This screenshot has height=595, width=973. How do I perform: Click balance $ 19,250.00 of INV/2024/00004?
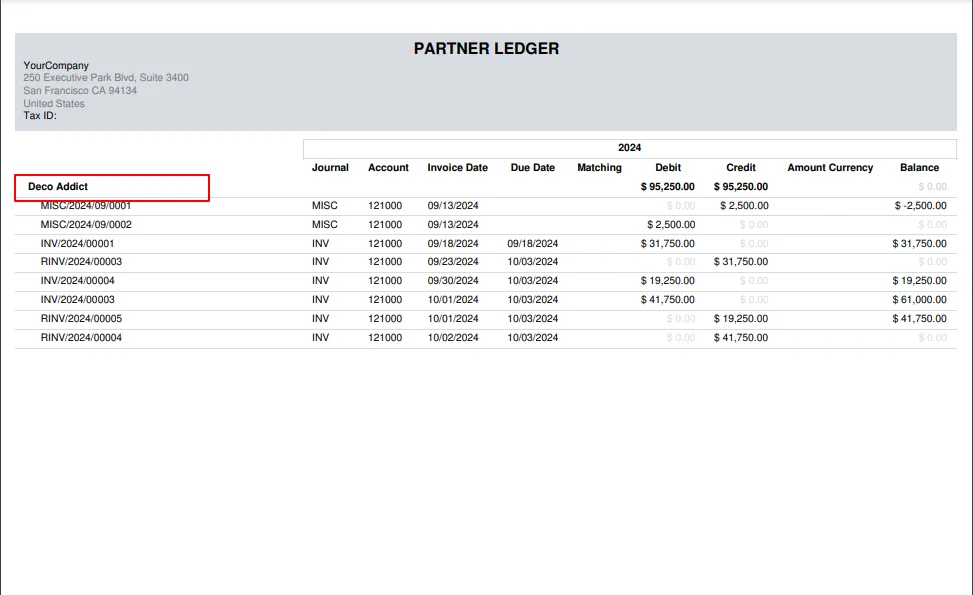(x=920, y=280)
